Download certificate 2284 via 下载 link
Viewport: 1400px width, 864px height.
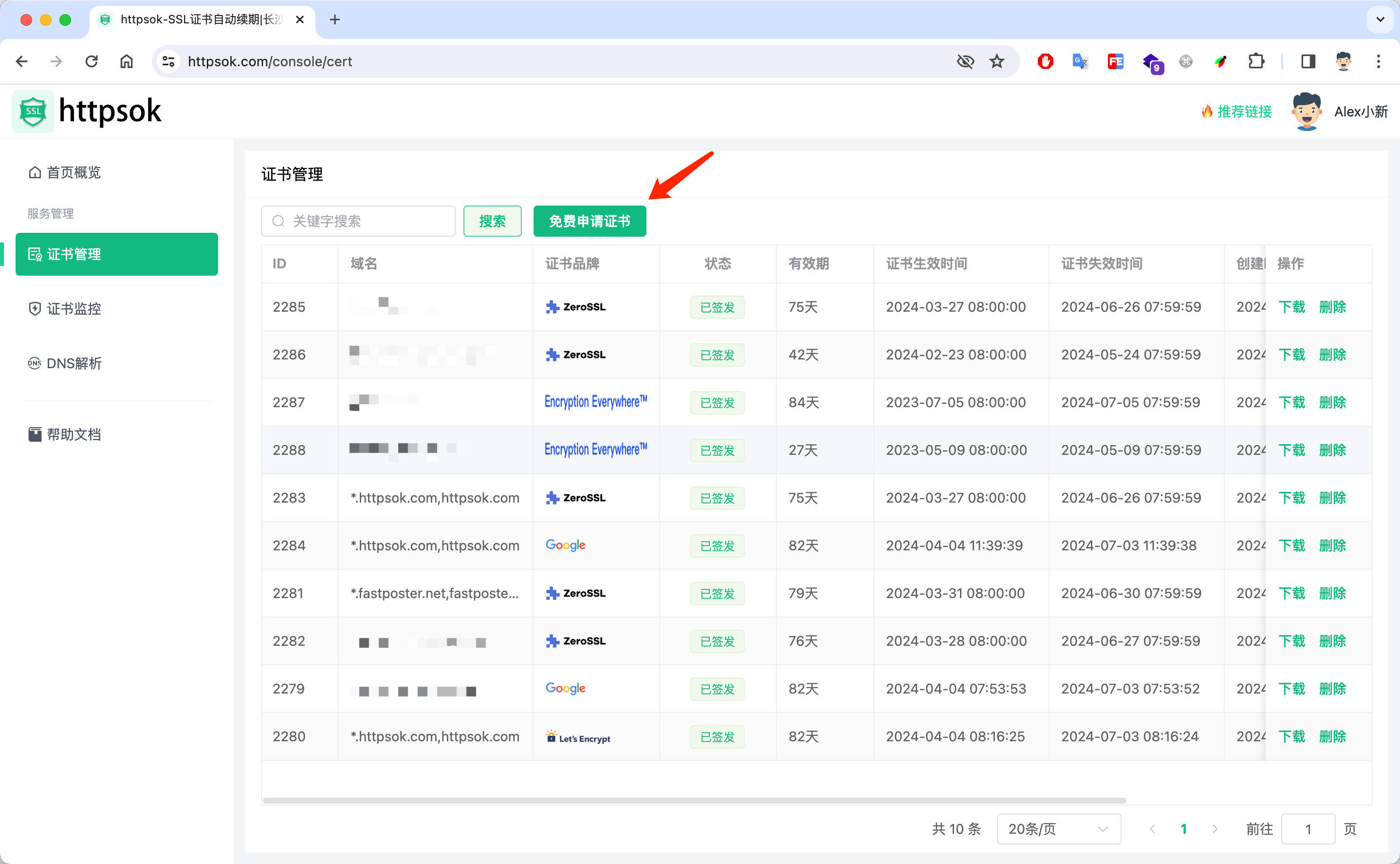(x=1291, y=545)
